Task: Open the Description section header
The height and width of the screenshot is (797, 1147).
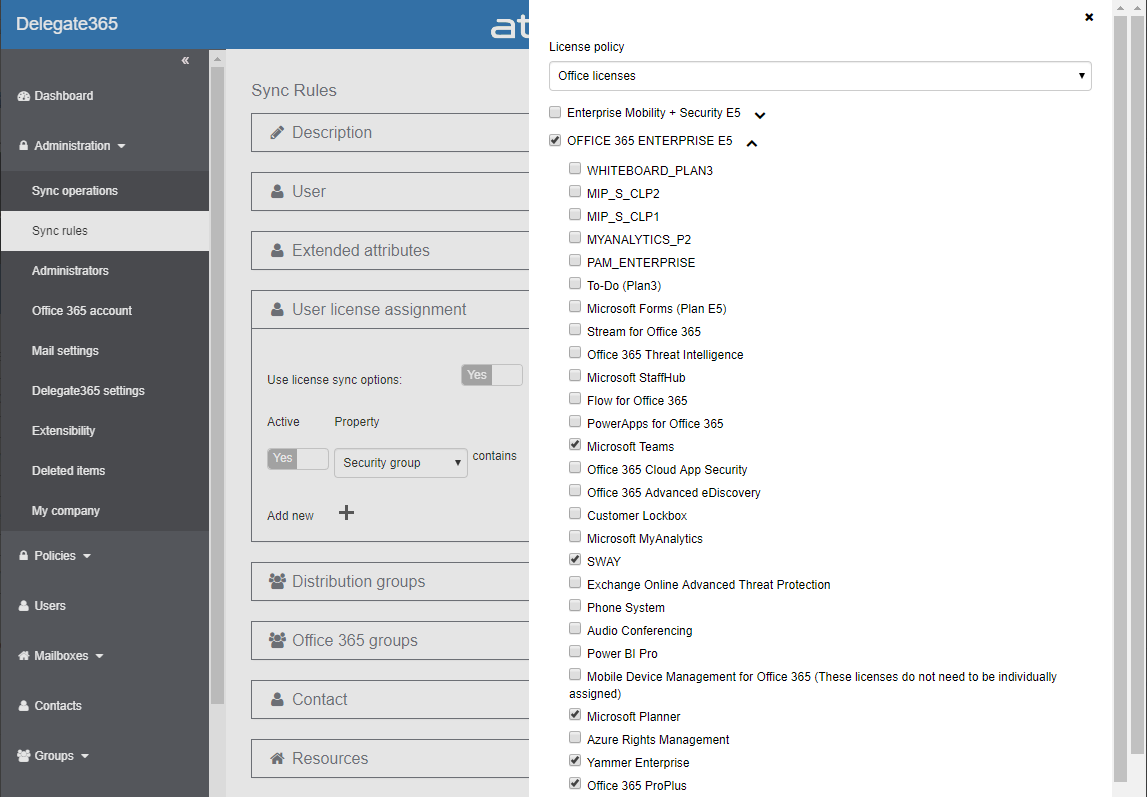Action: click(390, 132)
